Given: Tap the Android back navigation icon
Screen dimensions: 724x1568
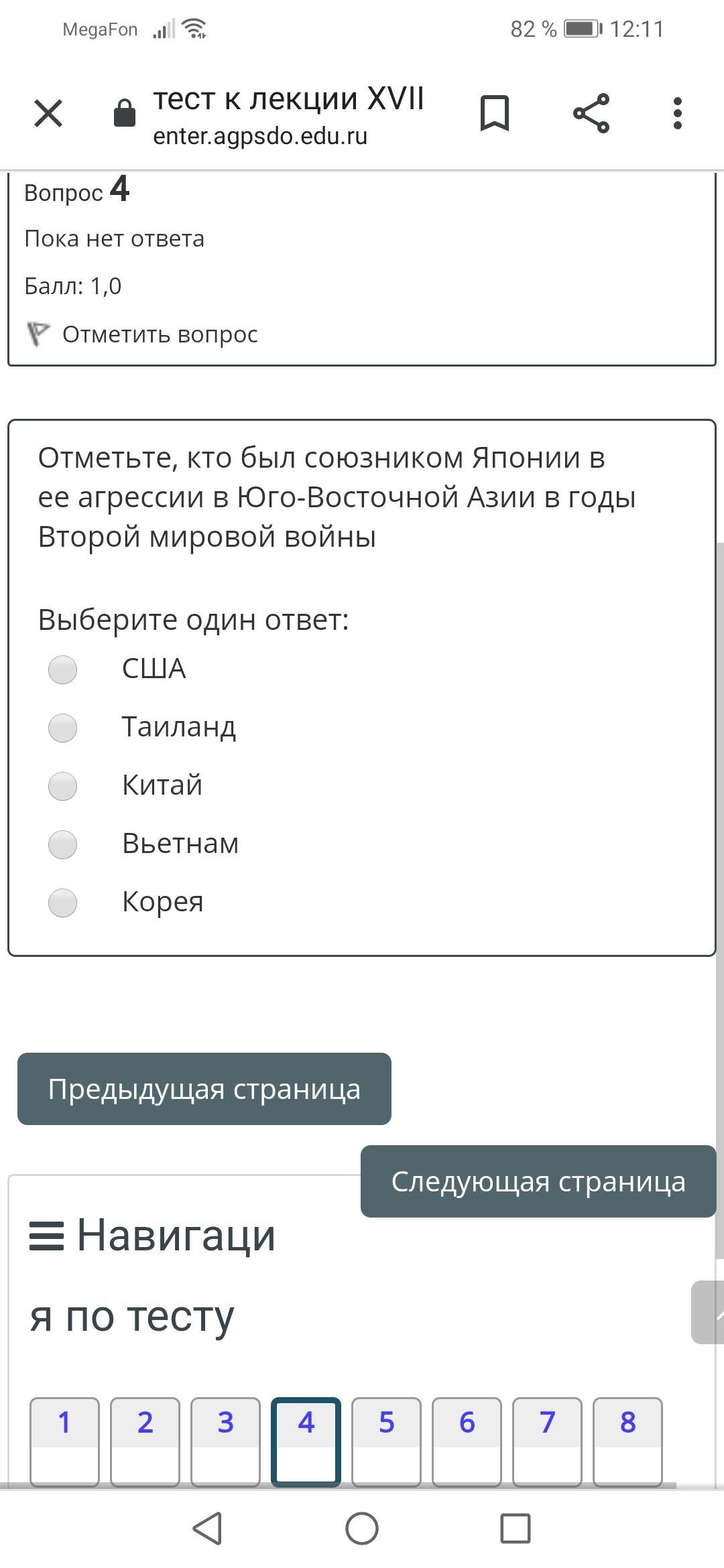Looking at the screenshot, I should pyautogui.click(x=207, y=1528).
